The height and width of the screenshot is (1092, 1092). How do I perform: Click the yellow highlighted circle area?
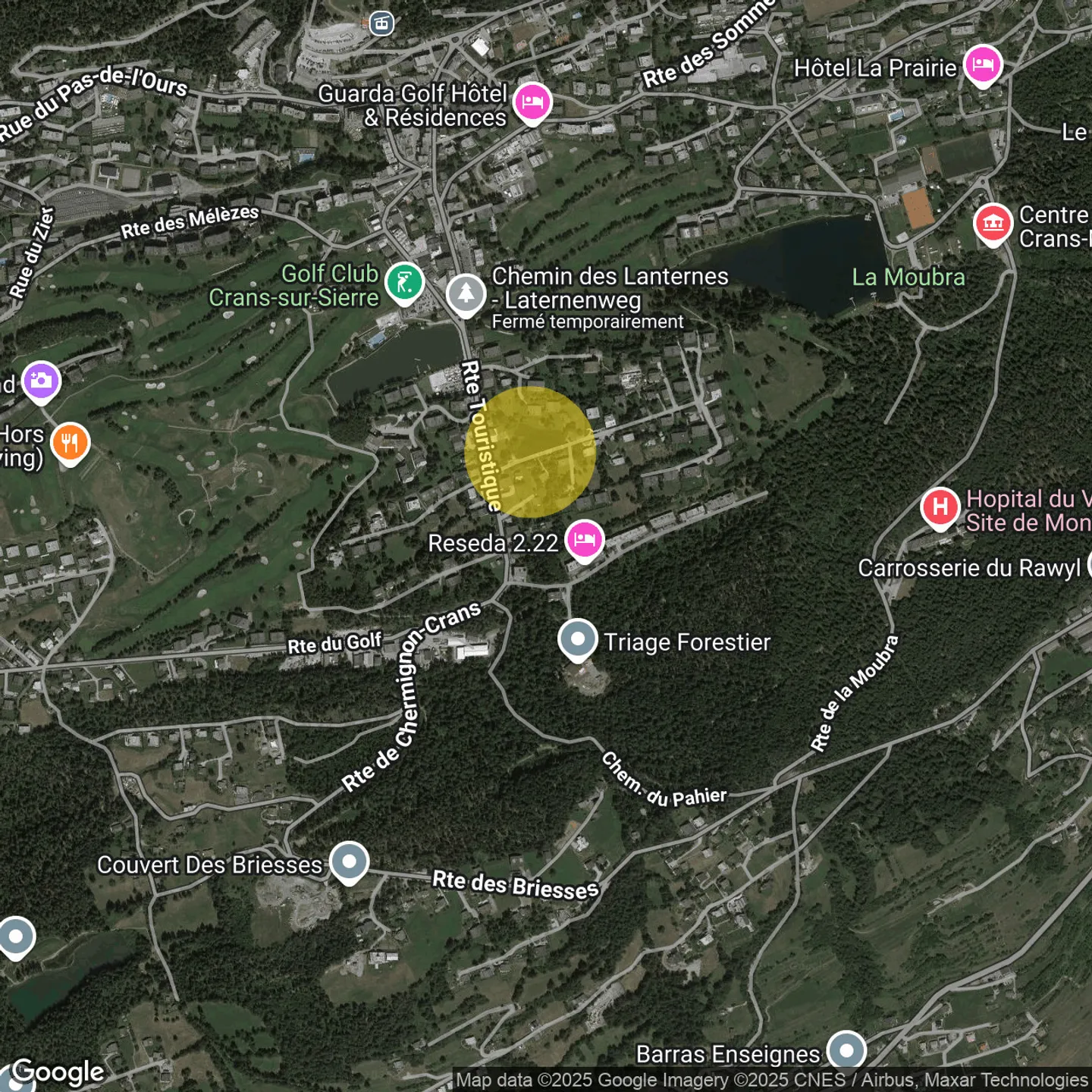(530, 452)
